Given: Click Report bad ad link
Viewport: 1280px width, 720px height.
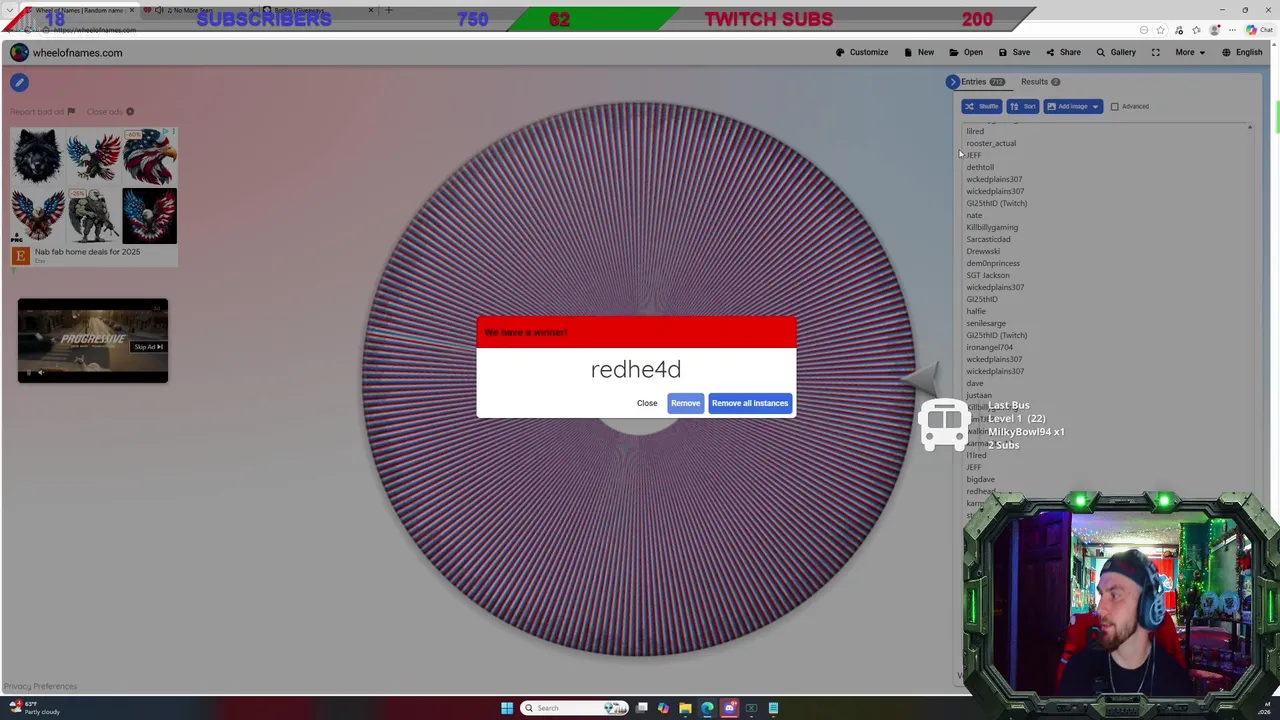Looking at the screenshot, I should [42, 112].
